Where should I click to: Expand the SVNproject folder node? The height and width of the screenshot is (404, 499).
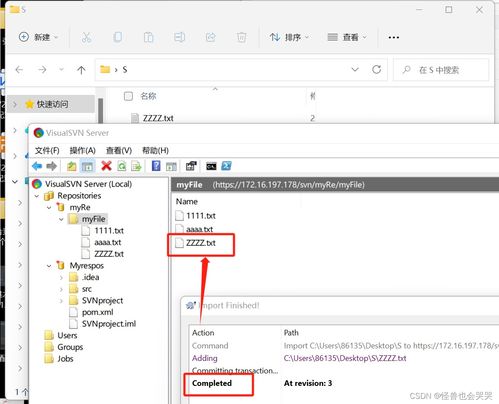pos(61,301)
